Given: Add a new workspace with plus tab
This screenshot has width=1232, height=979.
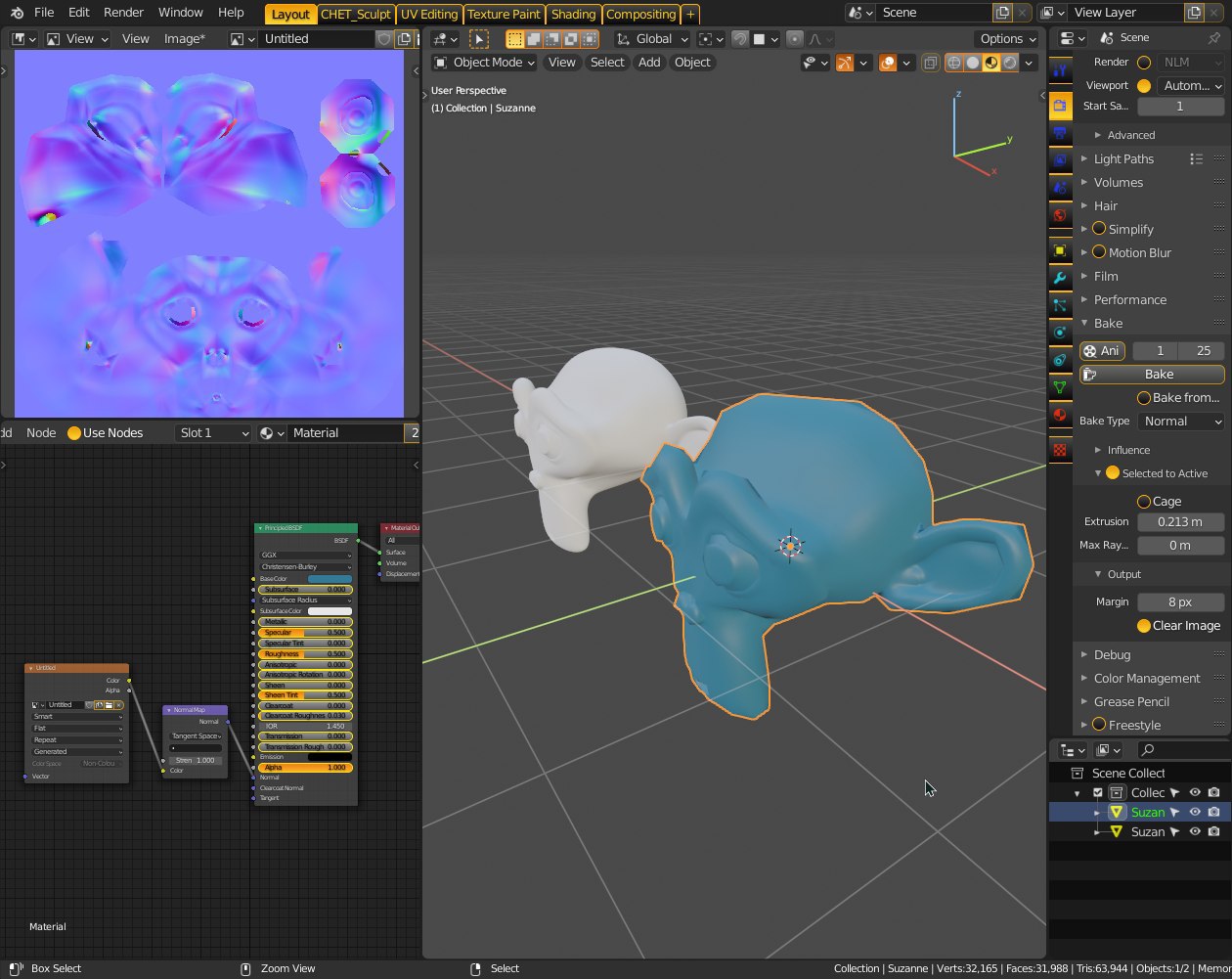Looking at the screenshot, I should [x=690, y=14].
